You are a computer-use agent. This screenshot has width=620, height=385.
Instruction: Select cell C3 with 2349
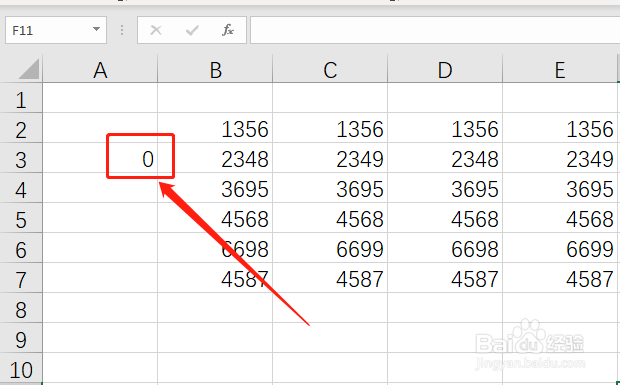330,158
